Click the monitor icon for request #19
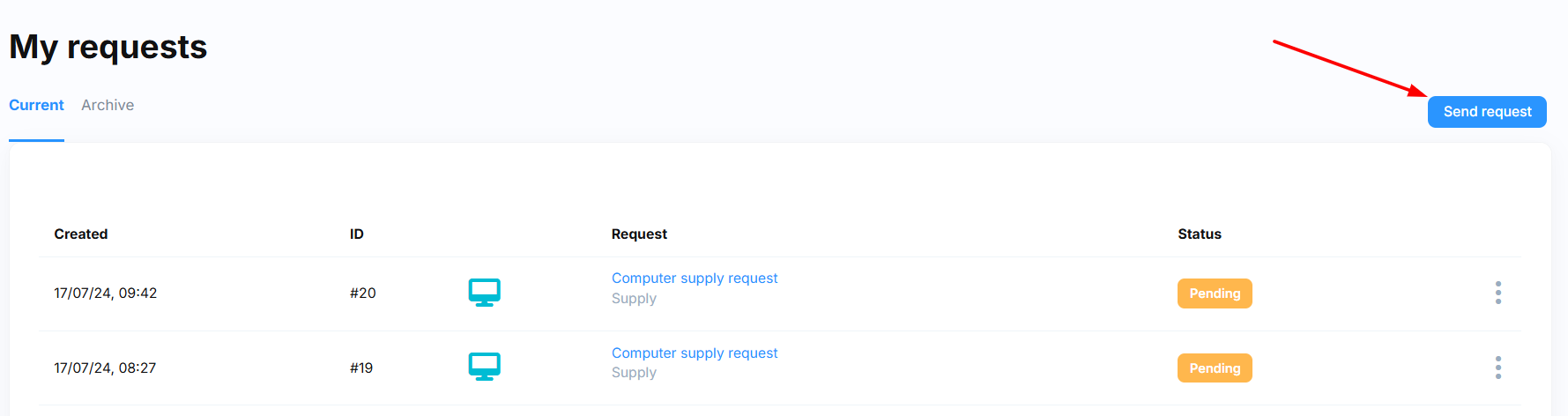The width and height of the screenshot is (1568, 416). click(484, 367)
